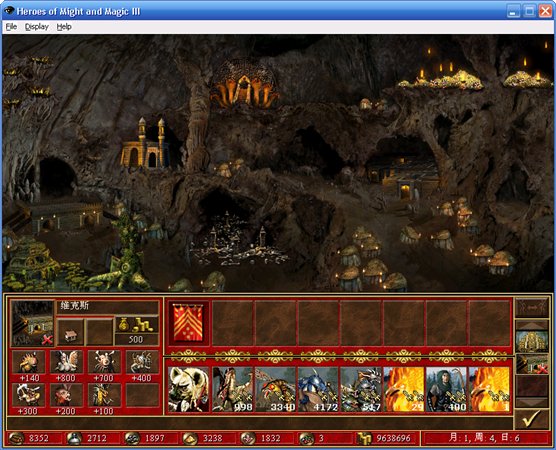556x450 pixels.
Task: Click the ore resource icon showing 1897
Action: click(132, 438)
